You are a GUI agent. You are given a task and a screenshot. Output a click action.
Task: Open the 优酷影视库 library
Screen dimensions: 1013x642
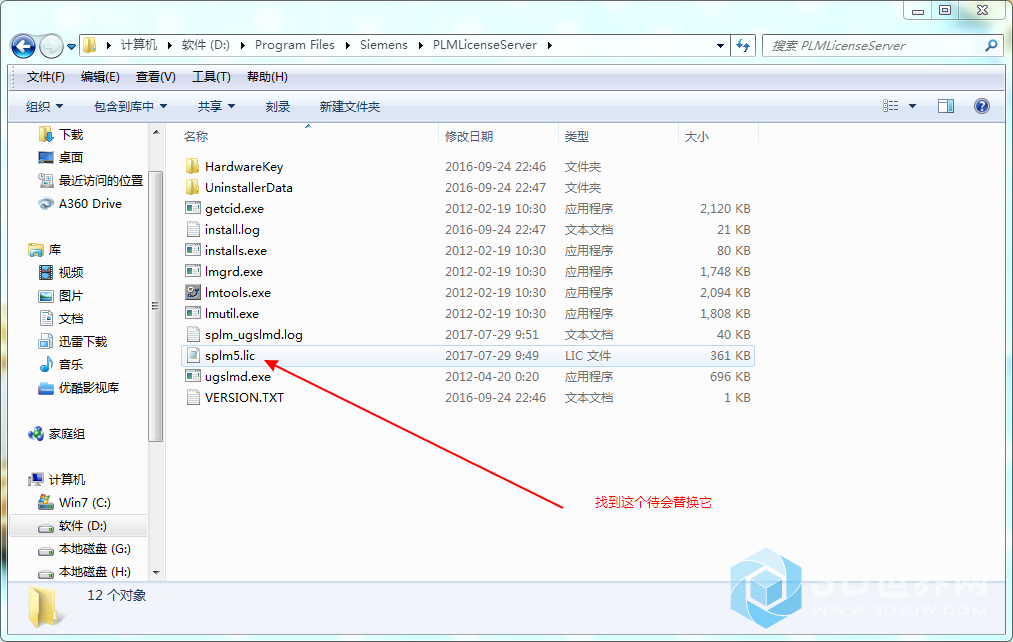point(89,388)
